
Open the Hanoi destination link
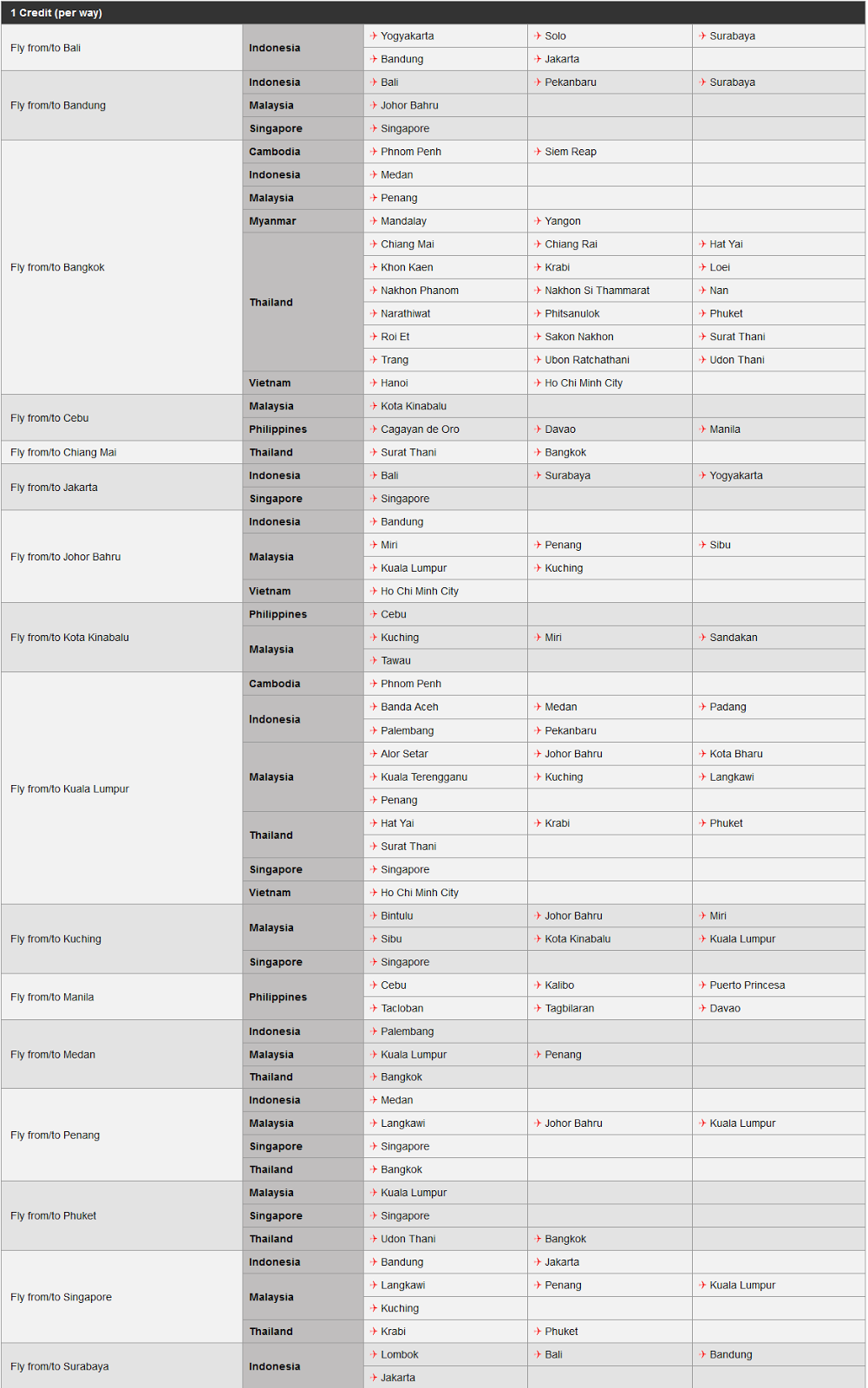[x=394, y=383]
